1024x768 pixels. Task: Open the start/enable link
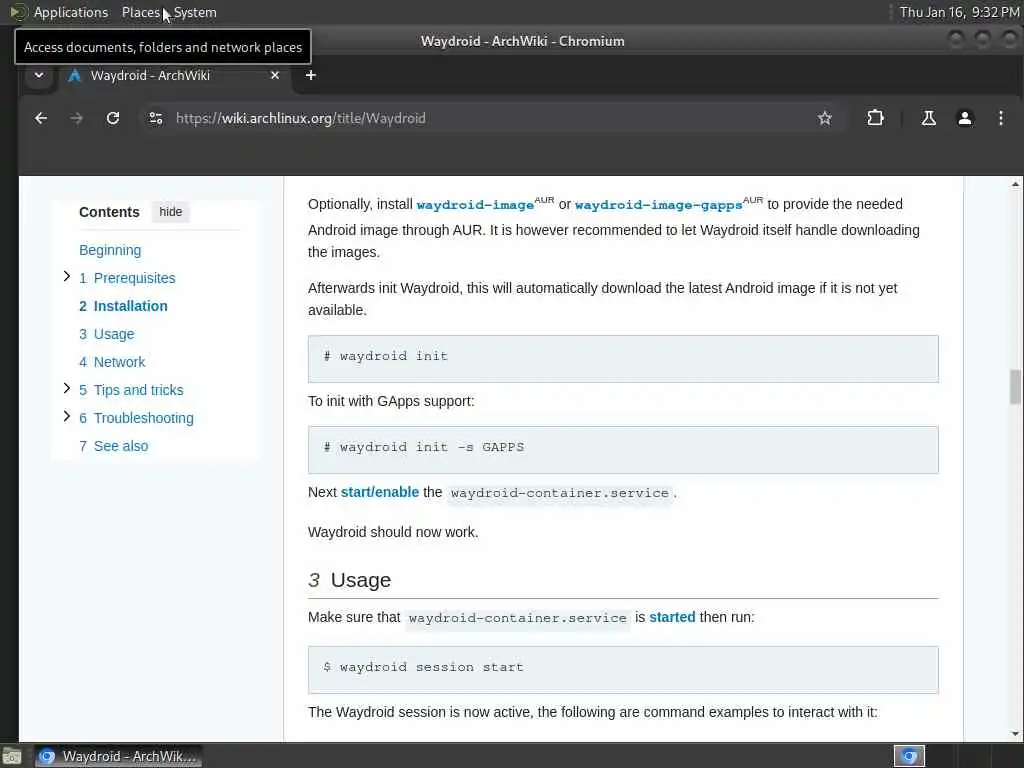[379, 492]
